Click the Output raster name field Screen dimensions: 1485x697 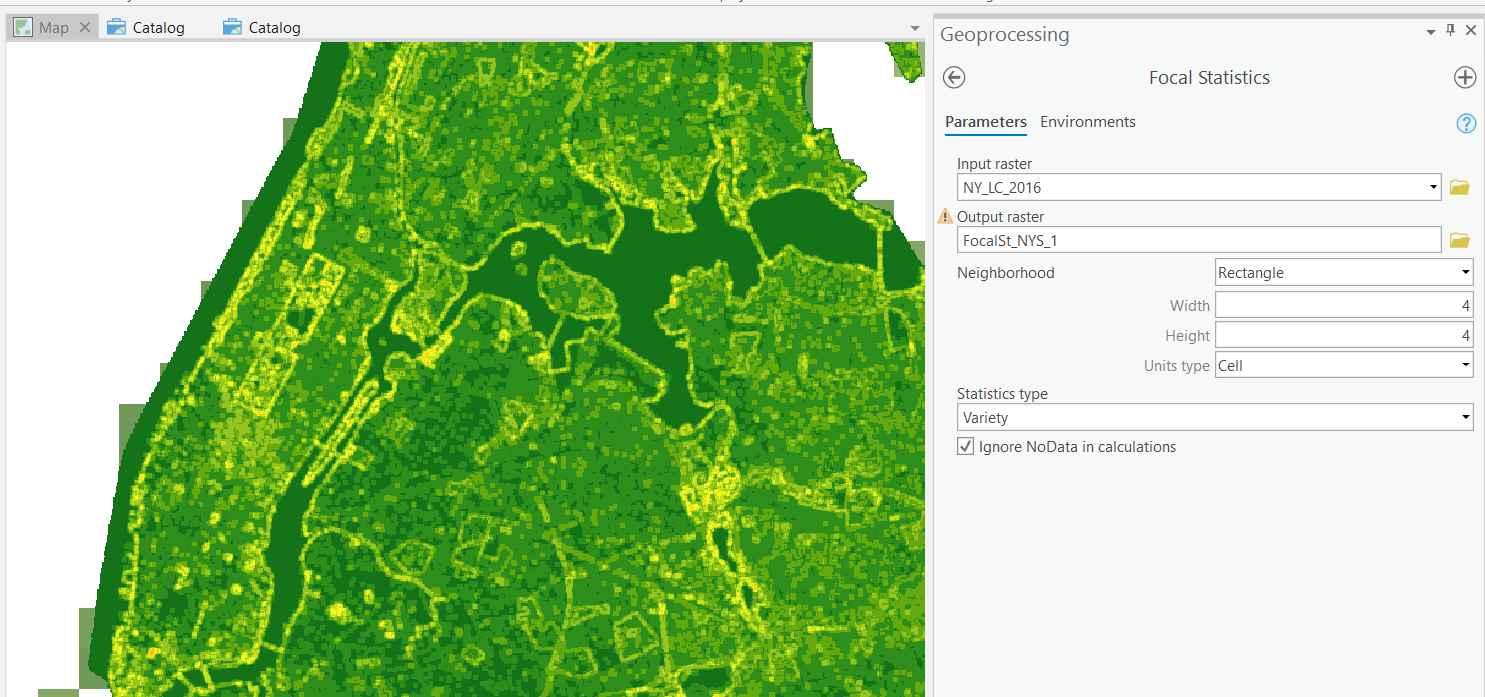pyautogui.click(x=1198, y=240)
